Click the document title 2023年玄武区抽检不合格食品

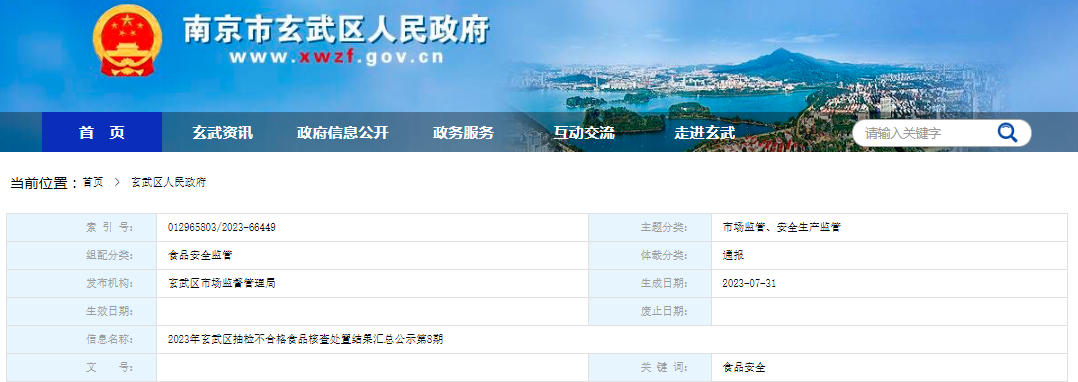(x=305, y=339)
